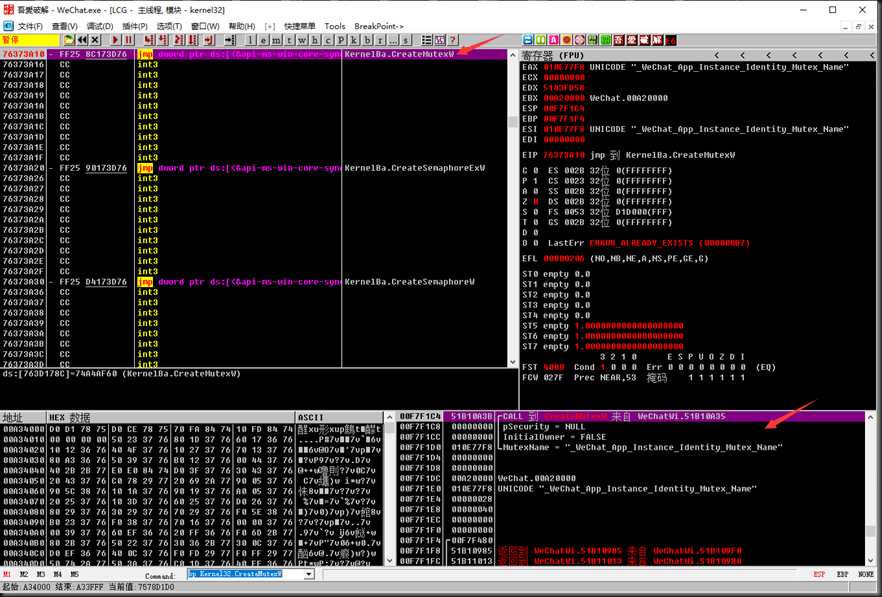Open the Tools menu
The width and height of the screenshot is (882, 597).
(334, 26)
